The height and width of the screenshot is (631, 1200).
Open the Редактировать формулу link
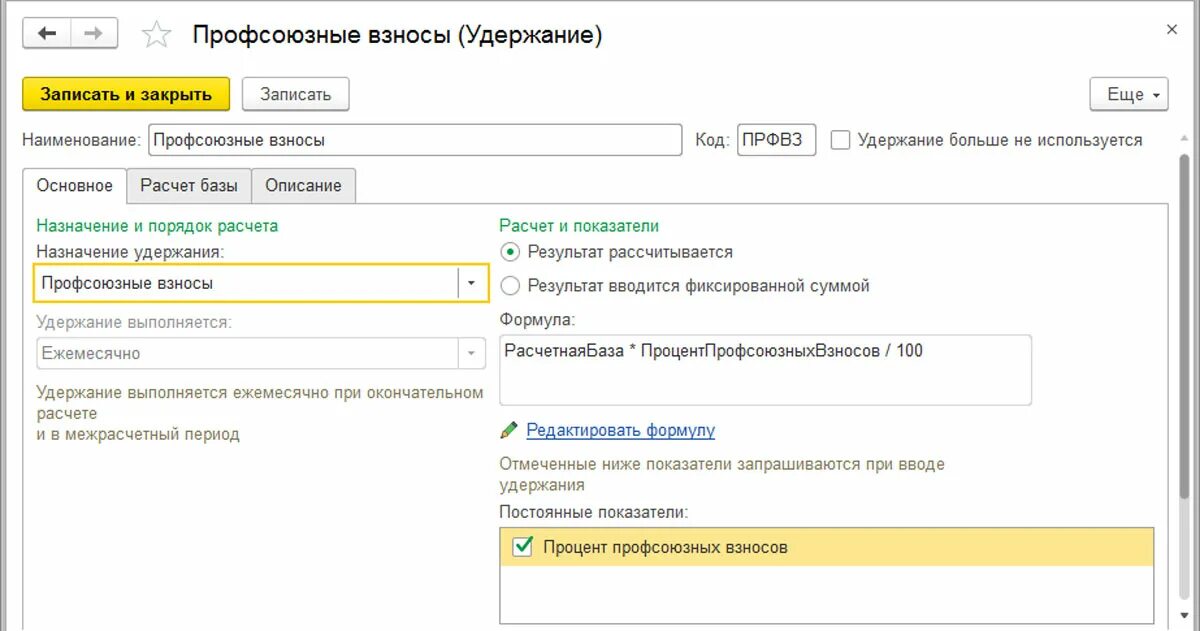tap(622, 430)
